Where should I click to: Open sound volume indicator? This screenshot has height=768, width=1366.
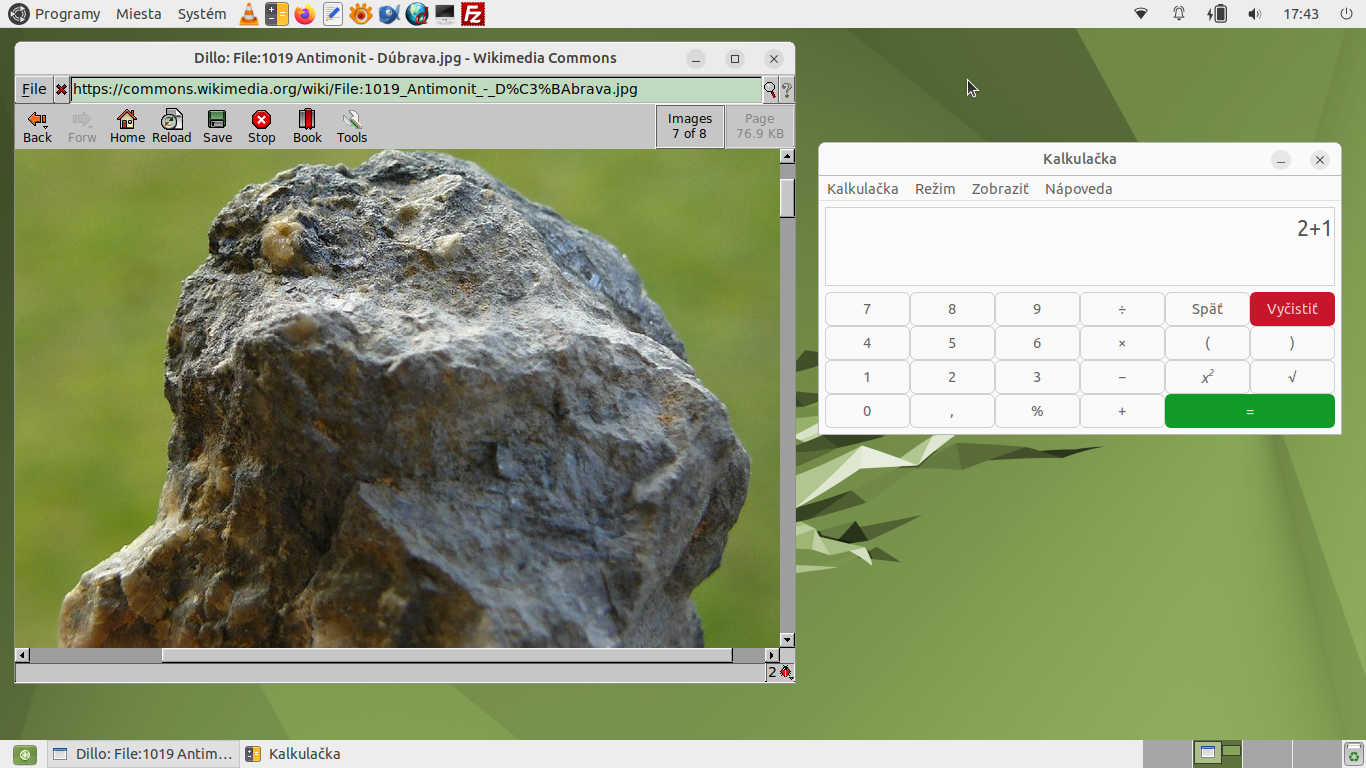point(1255,14)
